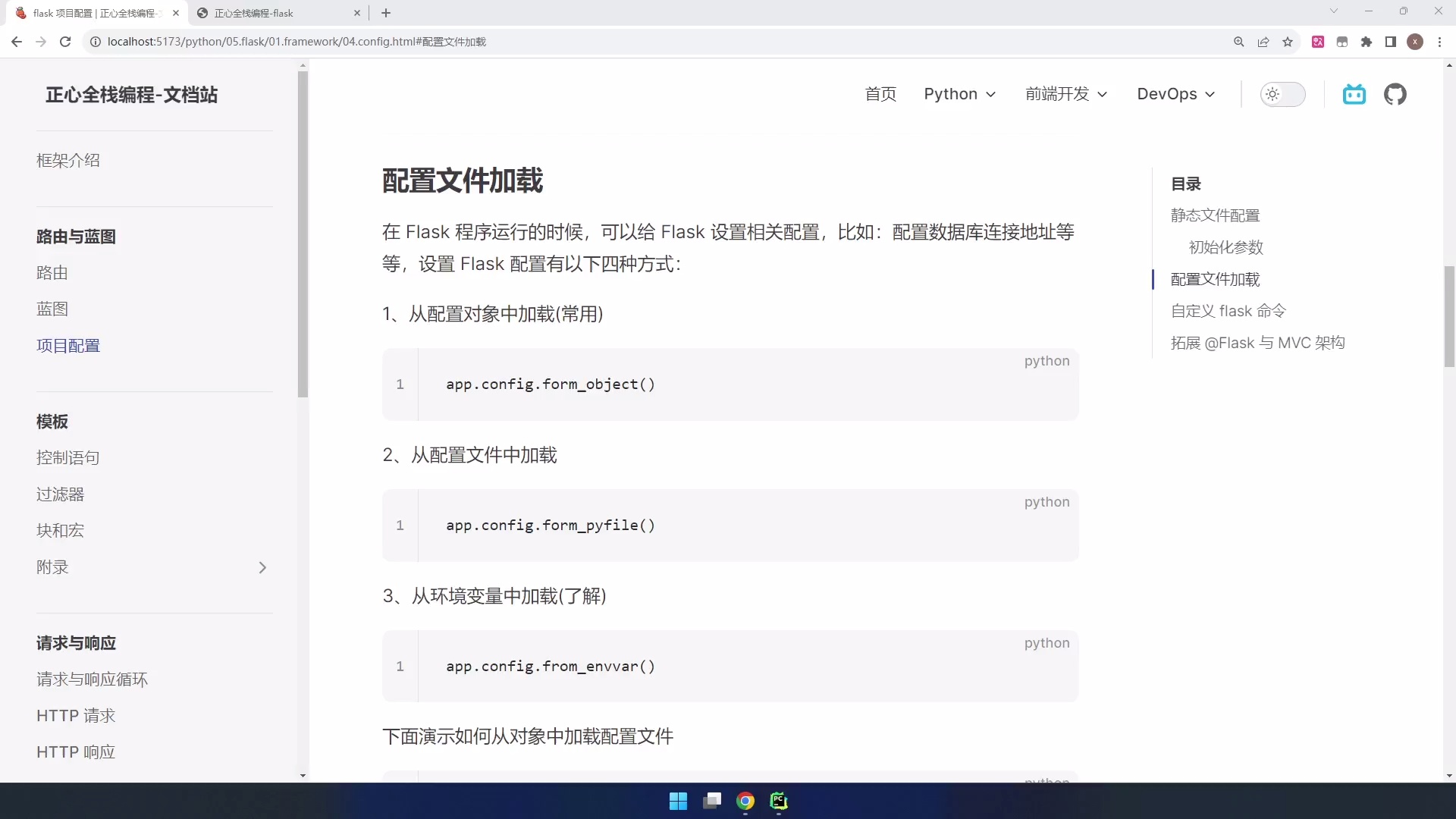Open the Windows Start menu
The image size is (1456, 819).
[678, 801]
